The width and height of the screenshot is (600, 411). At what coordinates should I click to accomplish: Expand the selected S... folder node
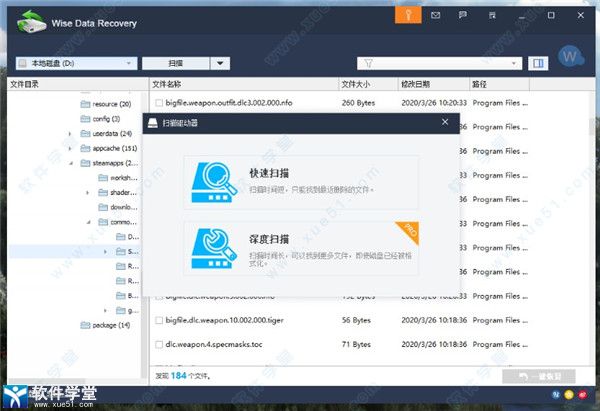click(106, 252)
